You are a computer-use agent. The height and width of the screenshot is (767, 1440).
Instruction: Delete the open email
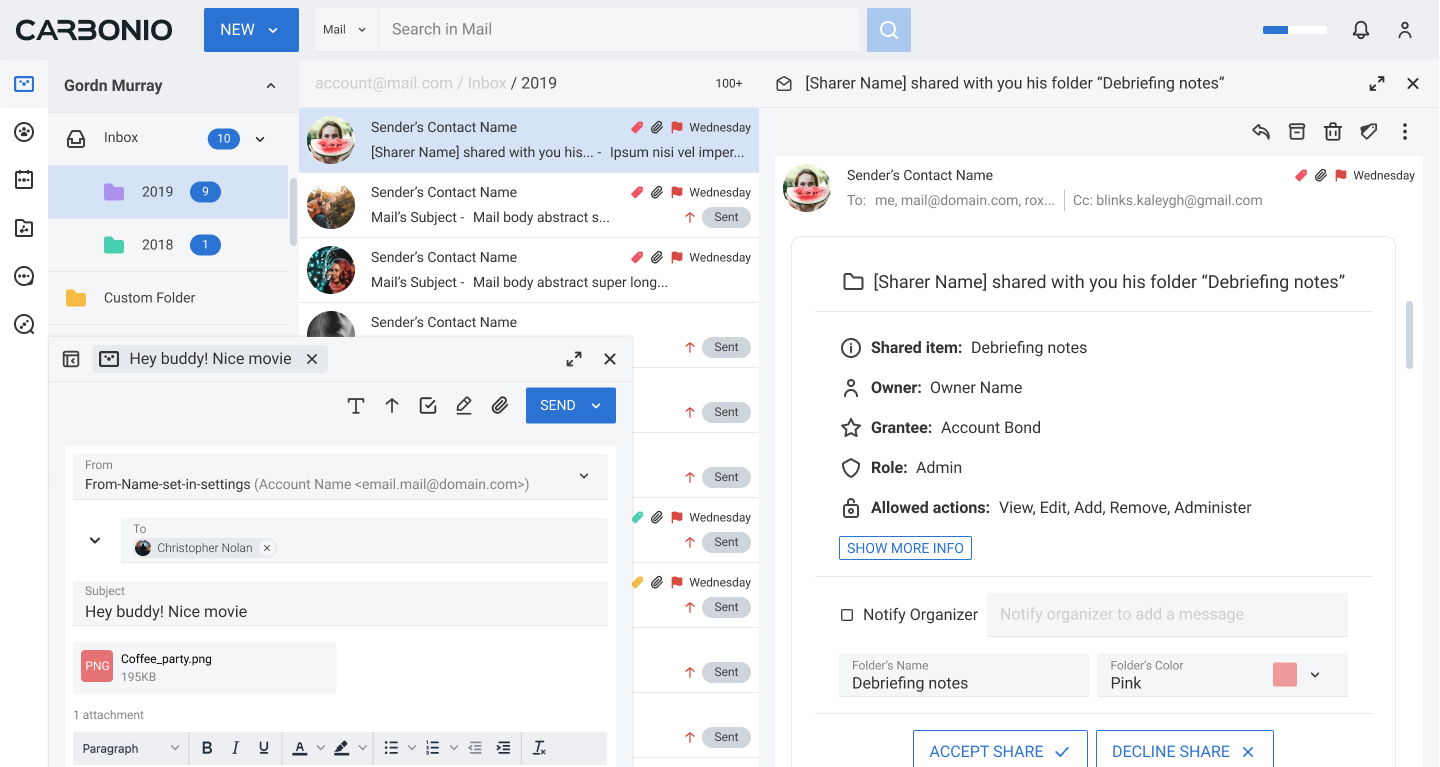pyautogui.click(x=1332, y=131)
